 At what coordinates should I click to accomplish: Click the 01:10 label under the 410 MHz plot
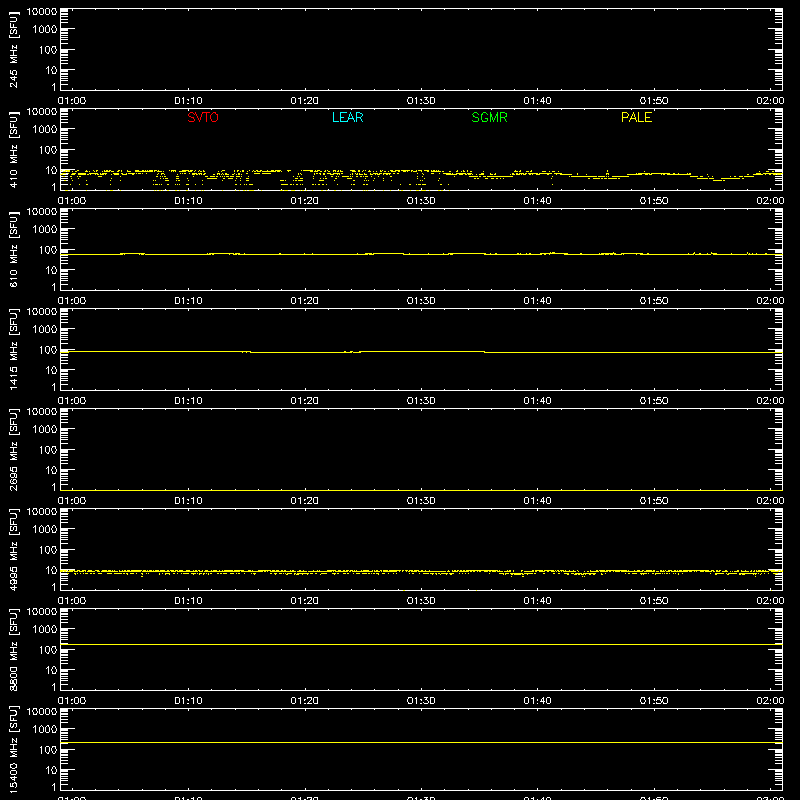click(188, 201)
